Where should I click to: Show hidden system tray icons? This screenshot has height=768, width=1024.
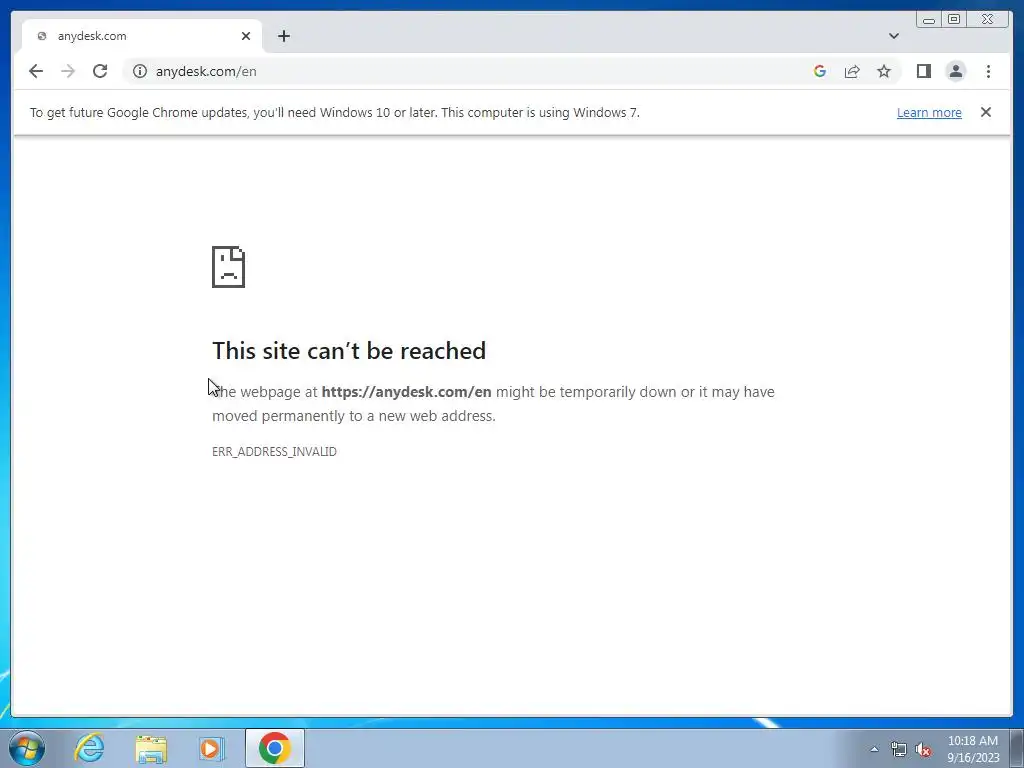pos(874,749)
